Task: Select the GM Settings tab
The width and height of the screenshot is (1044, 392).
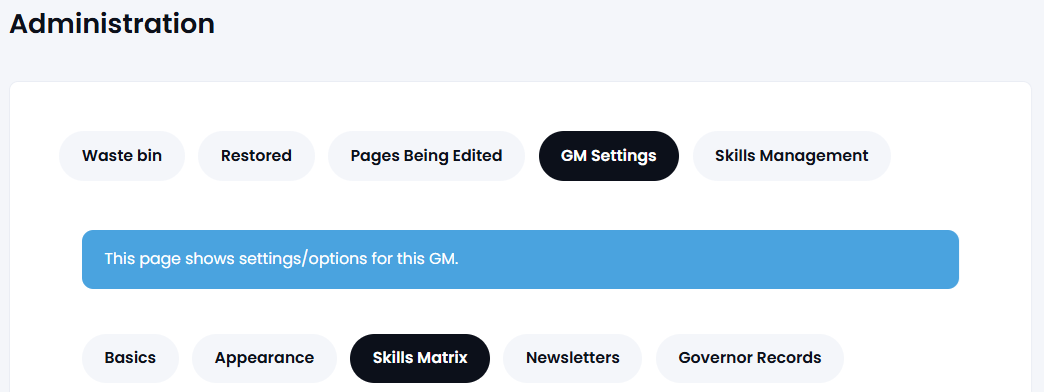Action: point(609,156)
